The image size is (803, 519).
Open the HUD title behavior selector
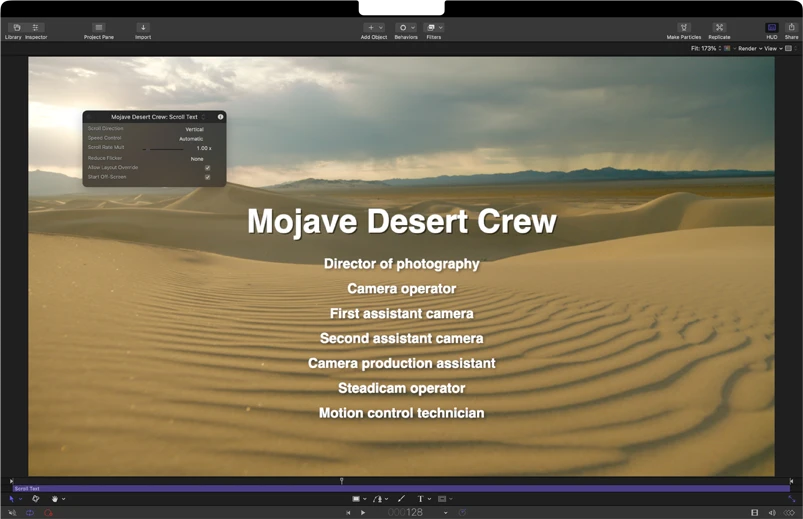[x=158, y=117]
